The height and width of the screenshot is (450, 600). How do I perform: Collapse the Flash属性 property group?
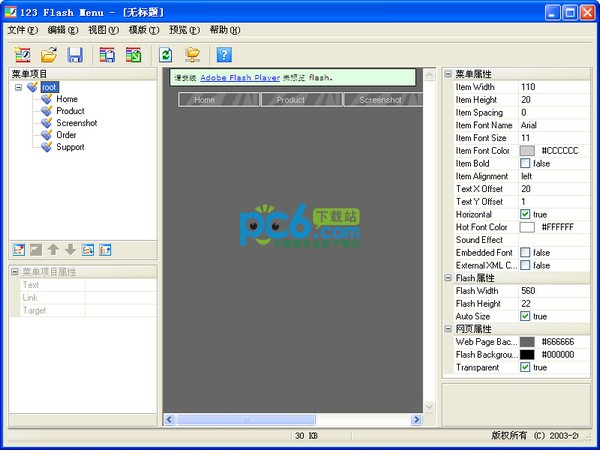pyautogui.click(x=448, y=278)
